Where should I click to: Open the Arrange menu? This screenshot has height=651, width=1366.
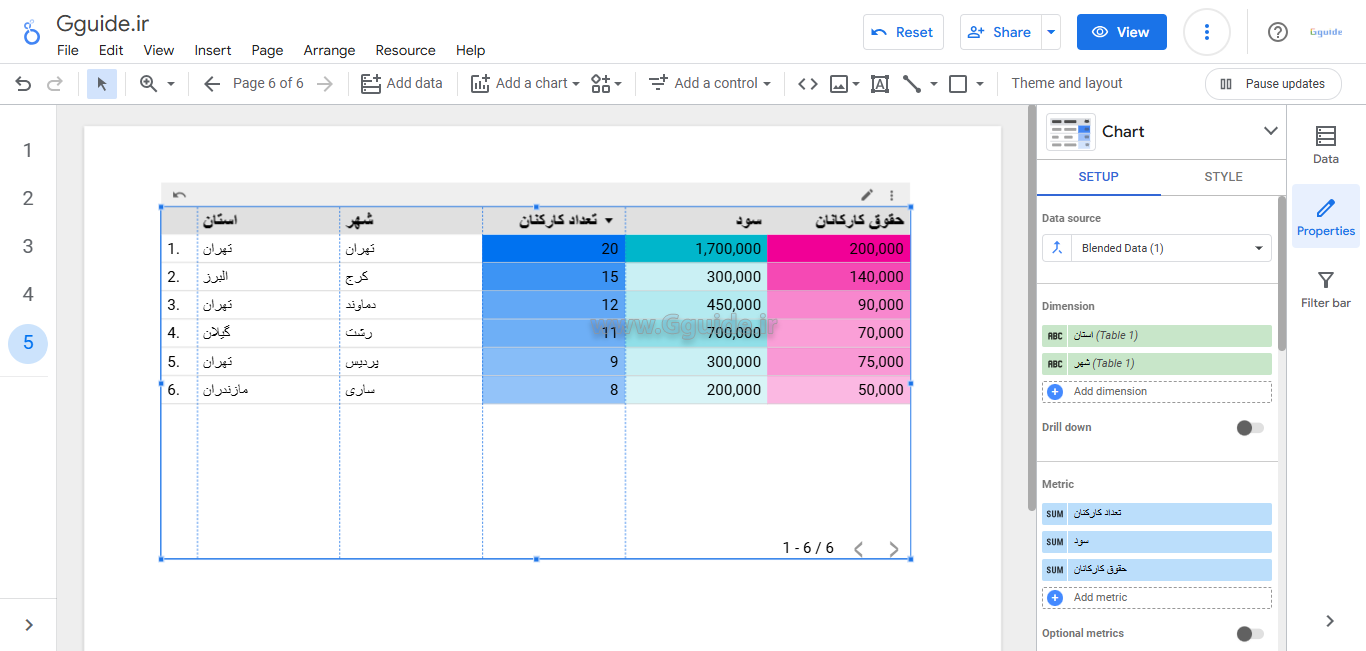pos(329,50)
